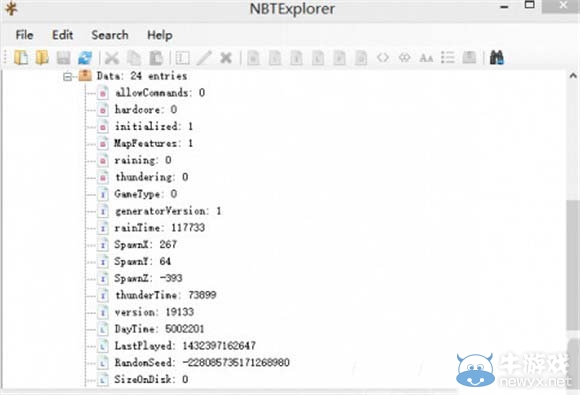
Task: Click the scrollbar up arrow
Action: point(573,76)
